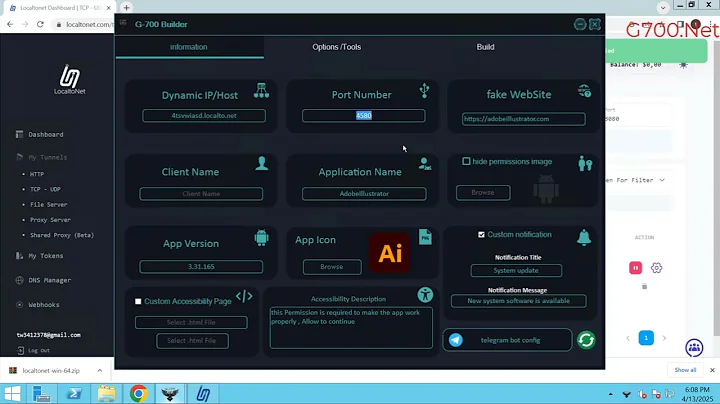
Task: Open the Windows Start menu
Action: 12,394
